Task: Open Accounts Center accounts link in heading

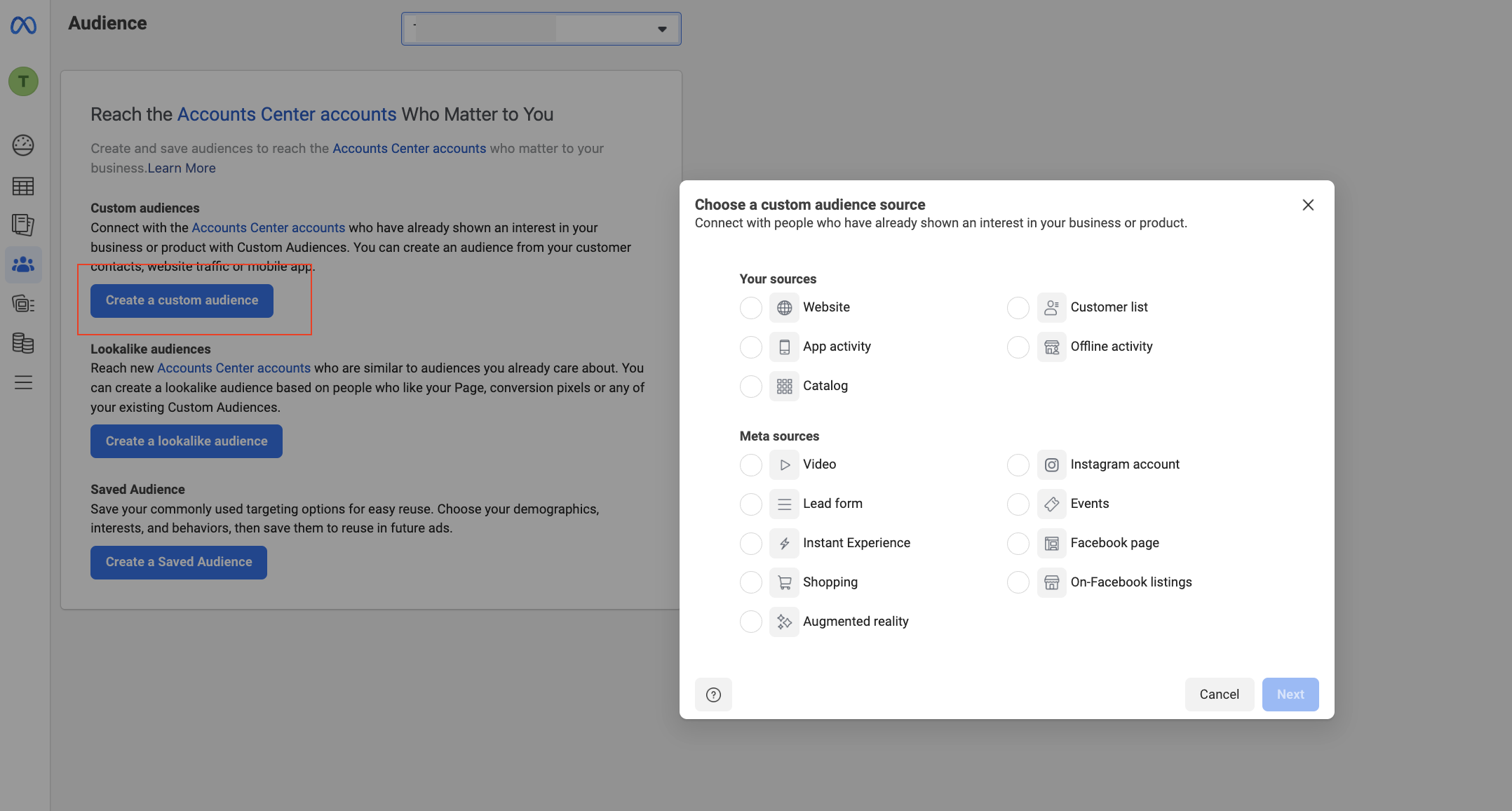Action: coord(287,114)
